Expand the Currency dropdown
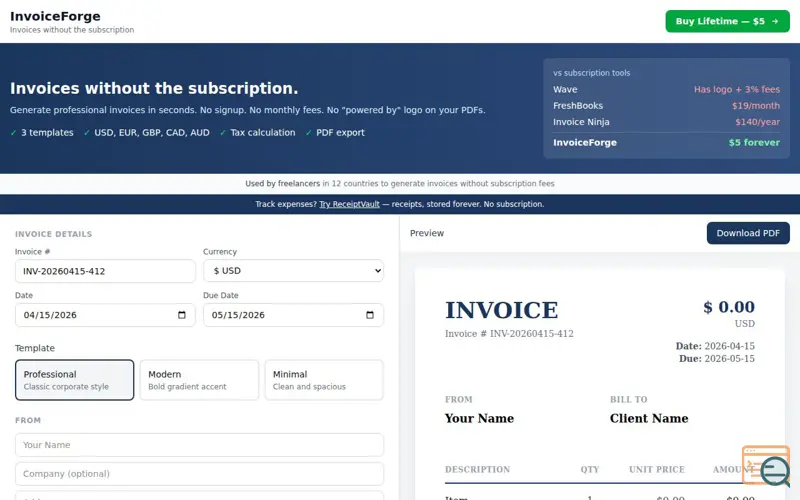Image resolution: width=800 pixels, height=500 pixels. (x=293, y=271)
